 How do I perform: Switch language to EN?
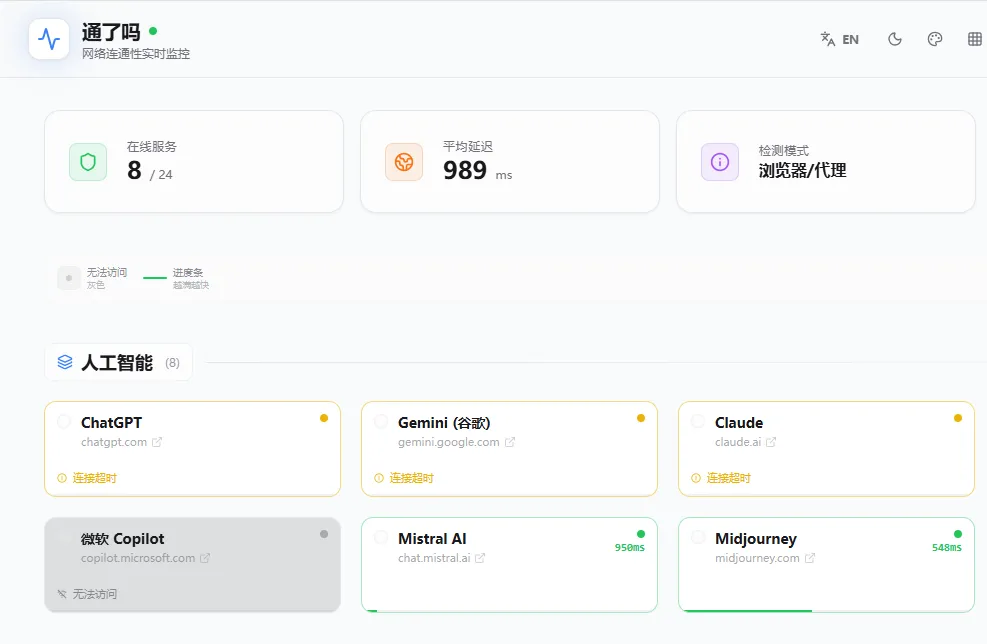tap(840, 40)
